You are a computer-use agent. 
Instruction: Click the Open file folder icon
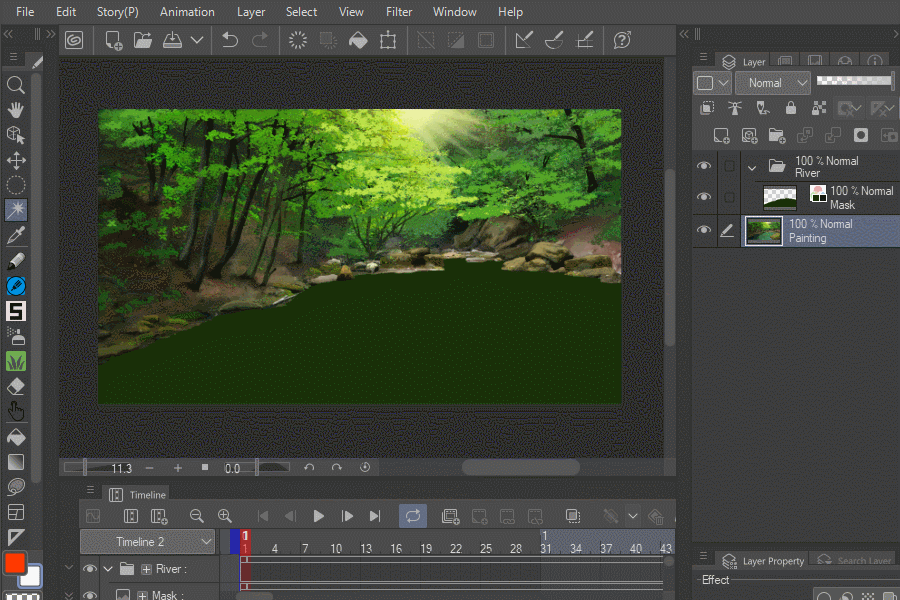coord(142,40)
